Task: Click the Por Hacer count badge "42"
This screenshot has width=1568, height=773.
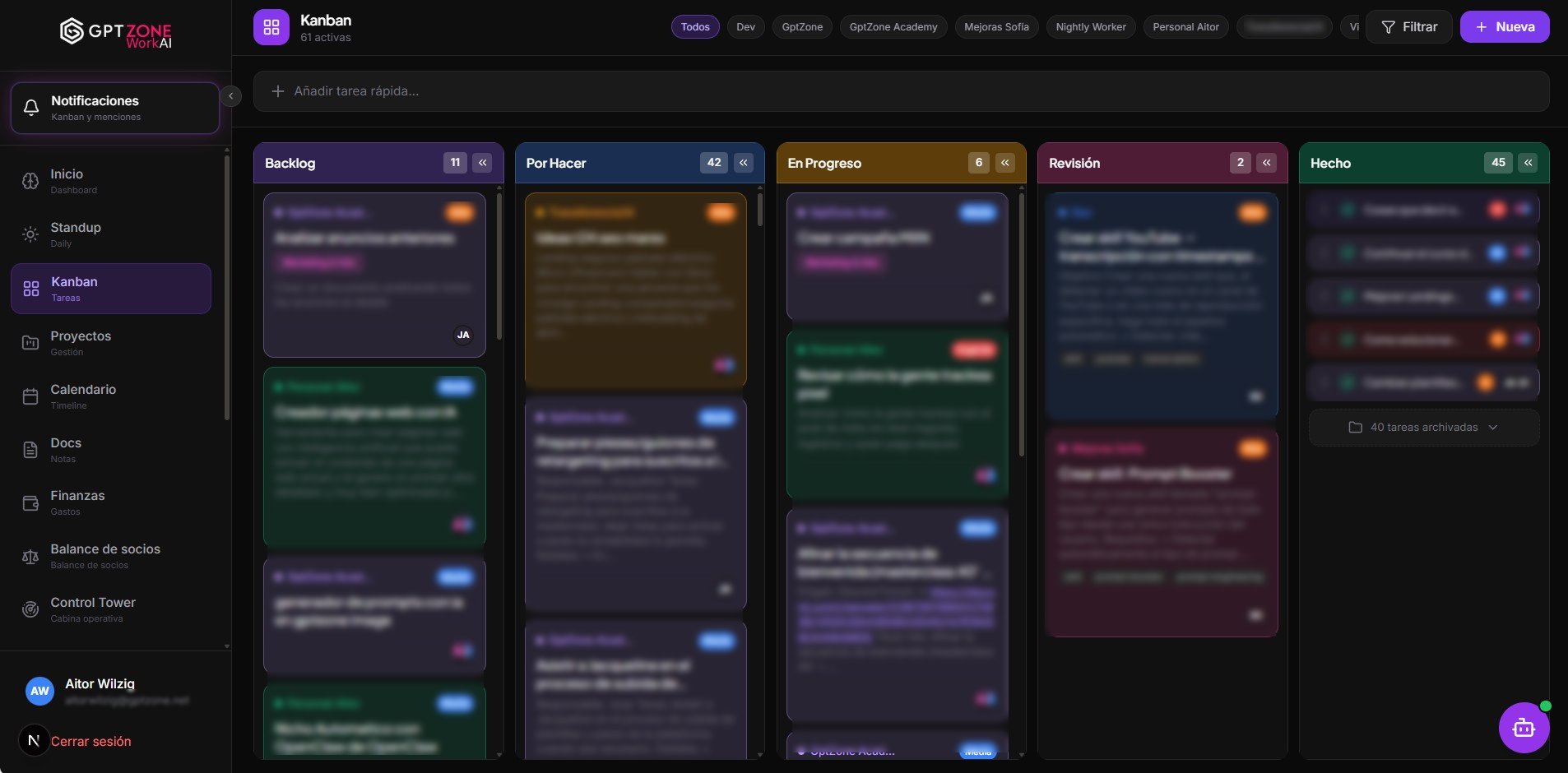Action: click(714, 163)
